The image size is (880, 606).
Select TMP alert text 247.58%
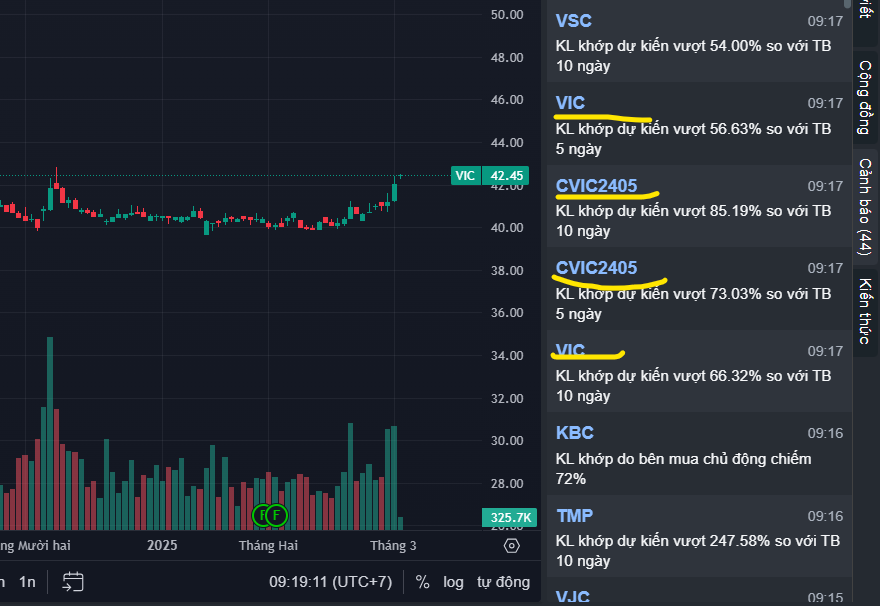739,541
